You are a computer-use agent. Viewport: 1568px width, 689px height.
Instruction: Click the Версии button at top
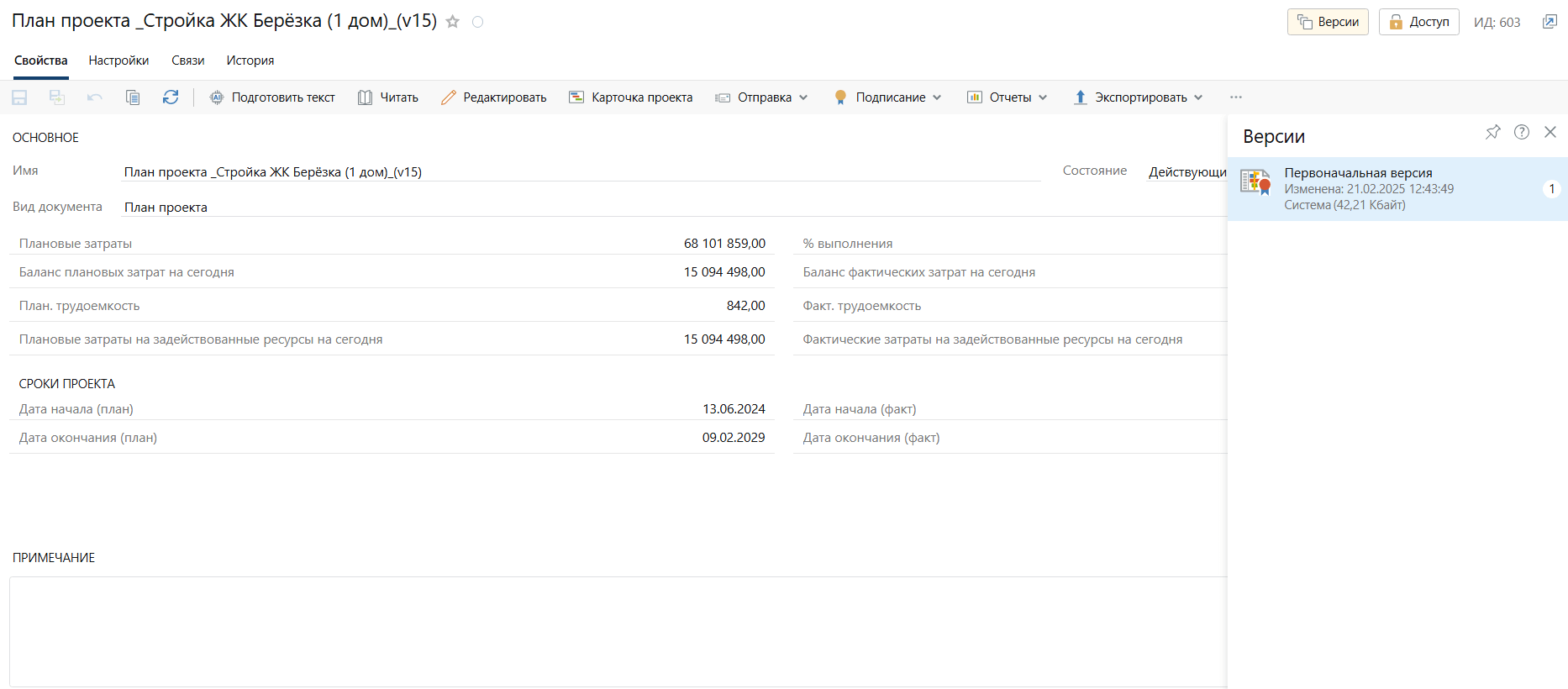coord(1328,22)
